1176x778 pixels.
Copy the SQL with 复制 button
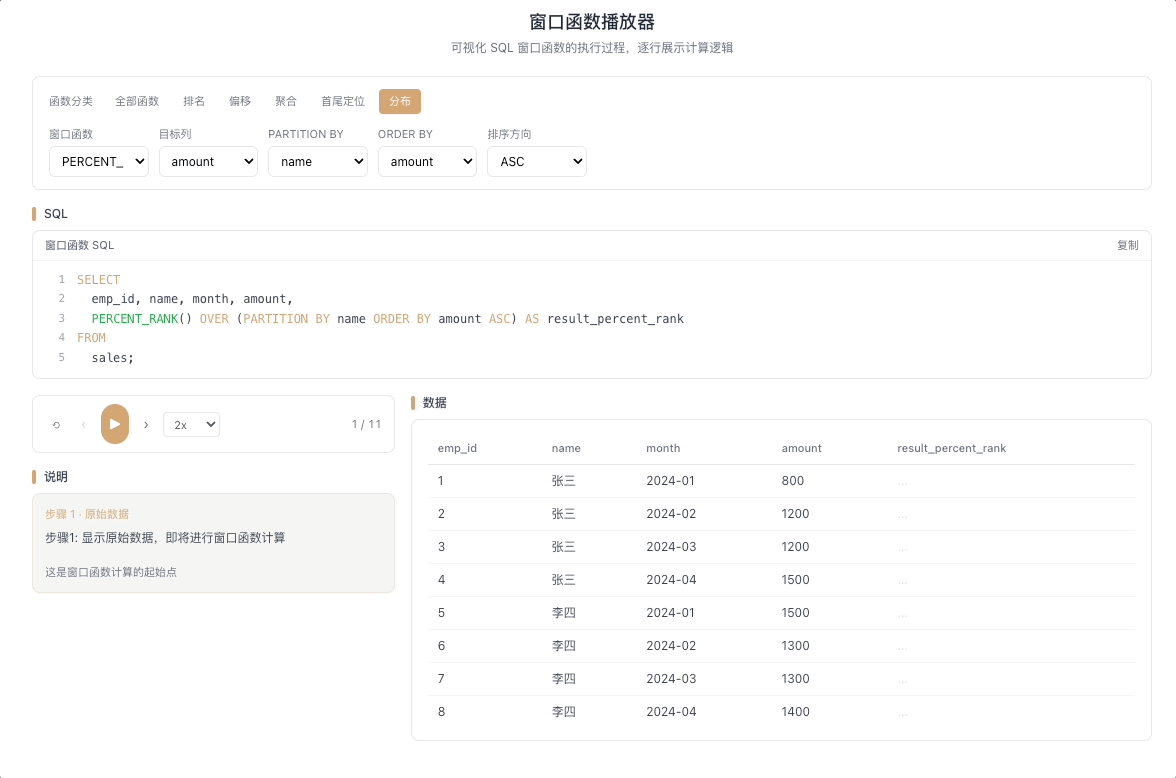coord(1127,245)
